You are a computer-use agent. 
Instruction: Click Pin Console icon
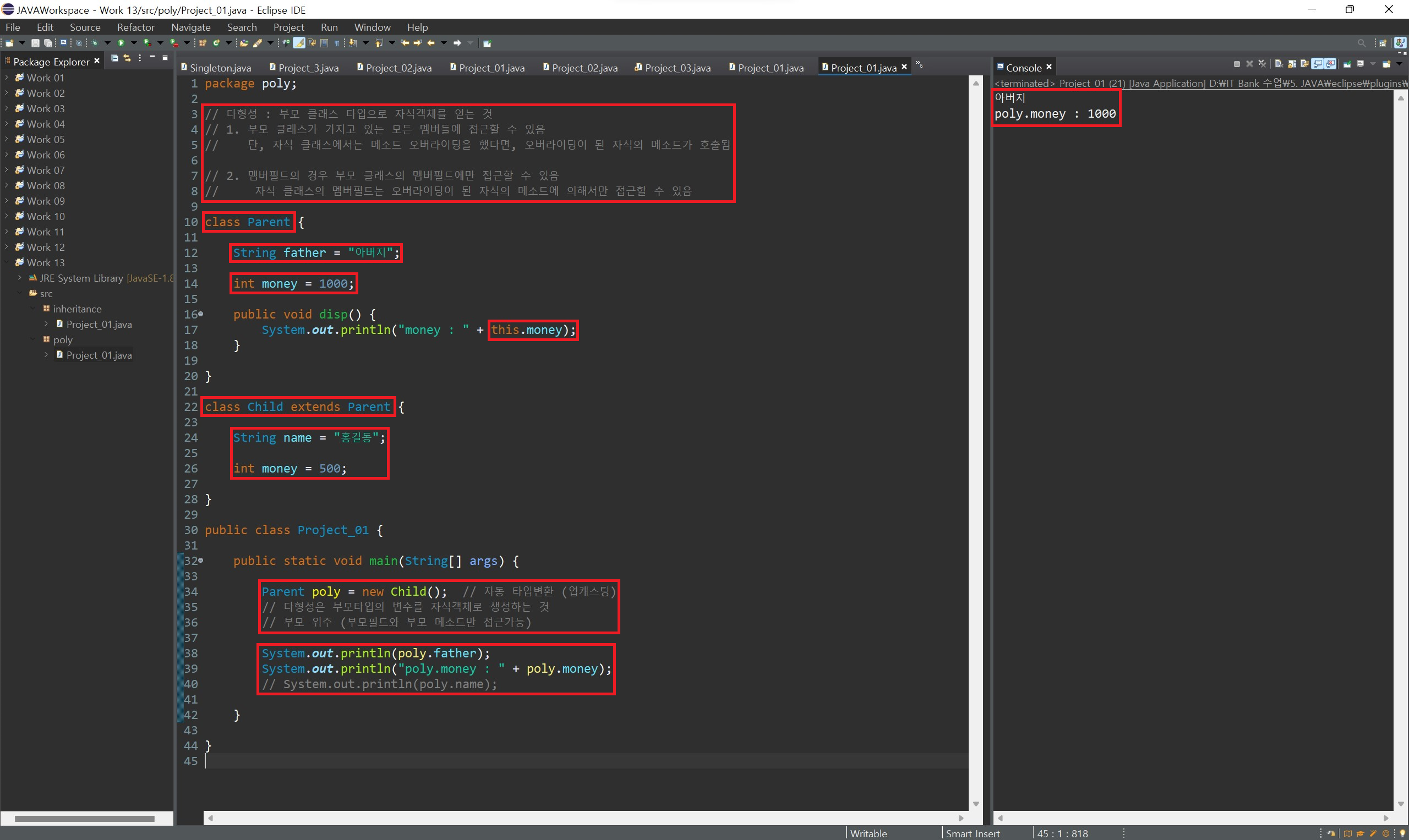1347,64
